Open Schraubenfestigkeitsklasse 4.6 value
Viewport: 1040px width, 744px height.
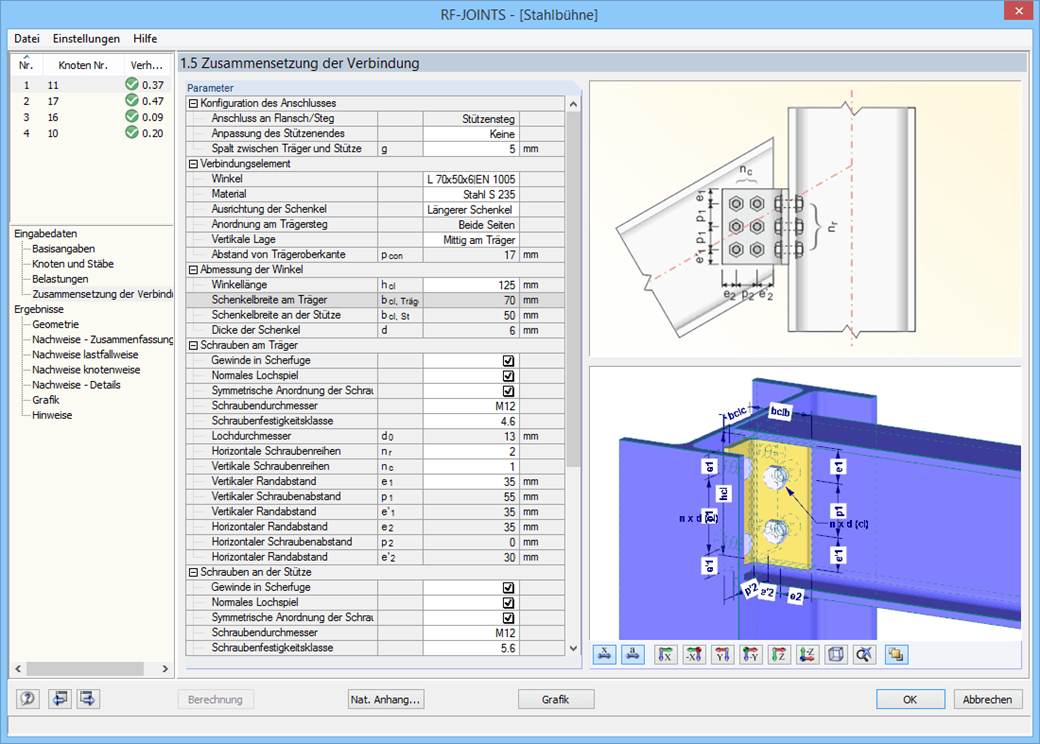point(470,421)
